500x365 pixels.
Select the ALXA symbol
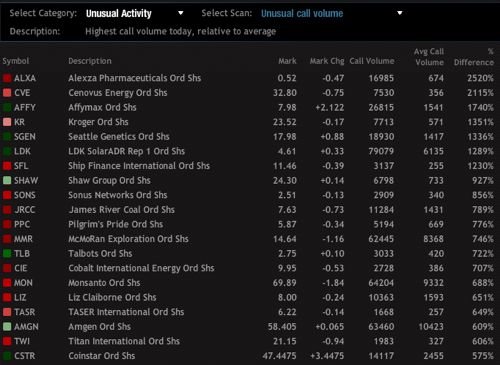[25, 78]
